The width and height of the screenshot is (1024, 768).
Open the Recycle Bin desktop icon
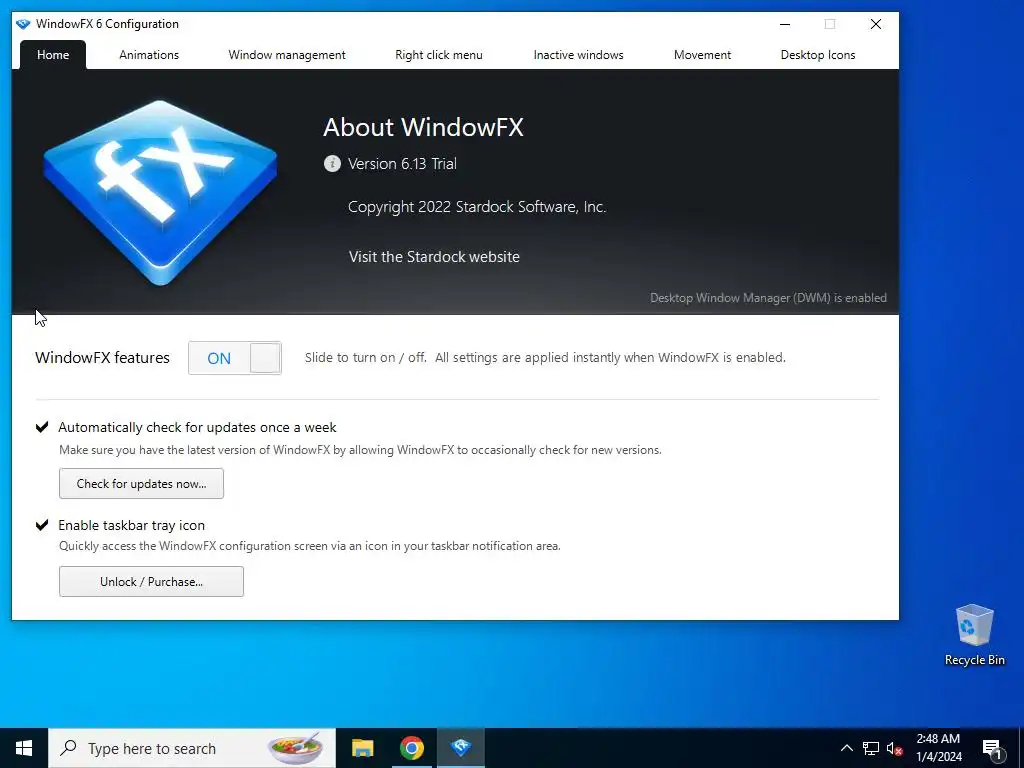974,635
